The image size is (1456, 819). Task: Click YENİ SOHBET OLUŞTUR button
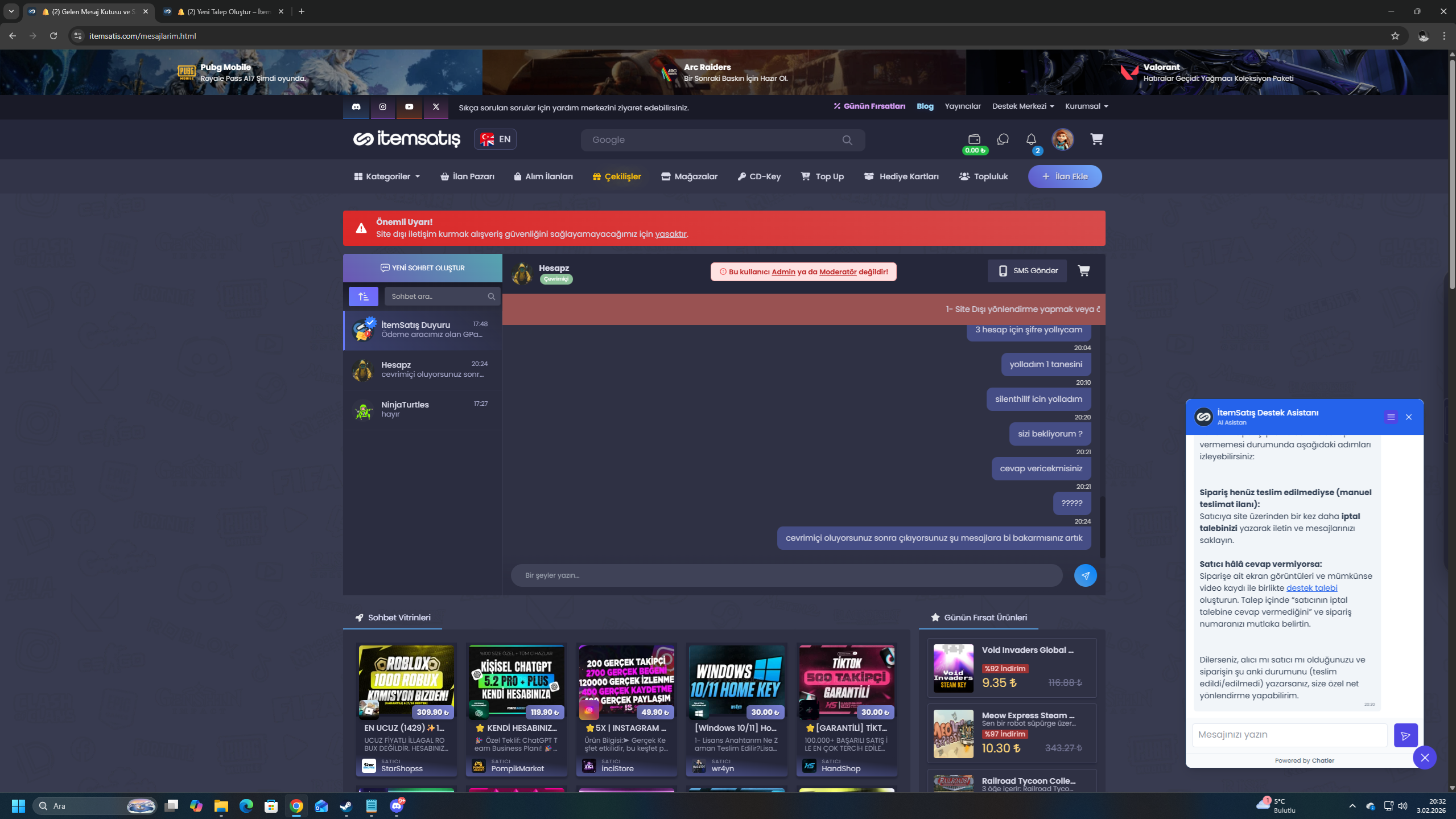(x=422, y=268)
